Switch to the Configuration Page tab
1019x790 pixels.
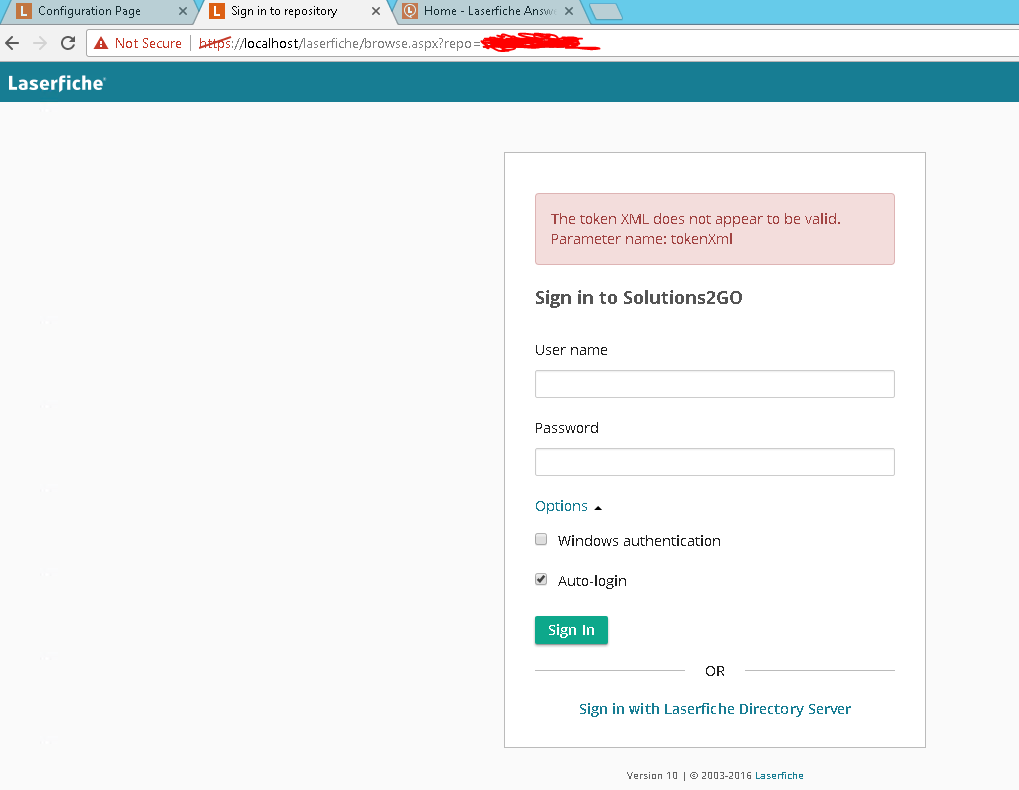click(x=101, y=12)
